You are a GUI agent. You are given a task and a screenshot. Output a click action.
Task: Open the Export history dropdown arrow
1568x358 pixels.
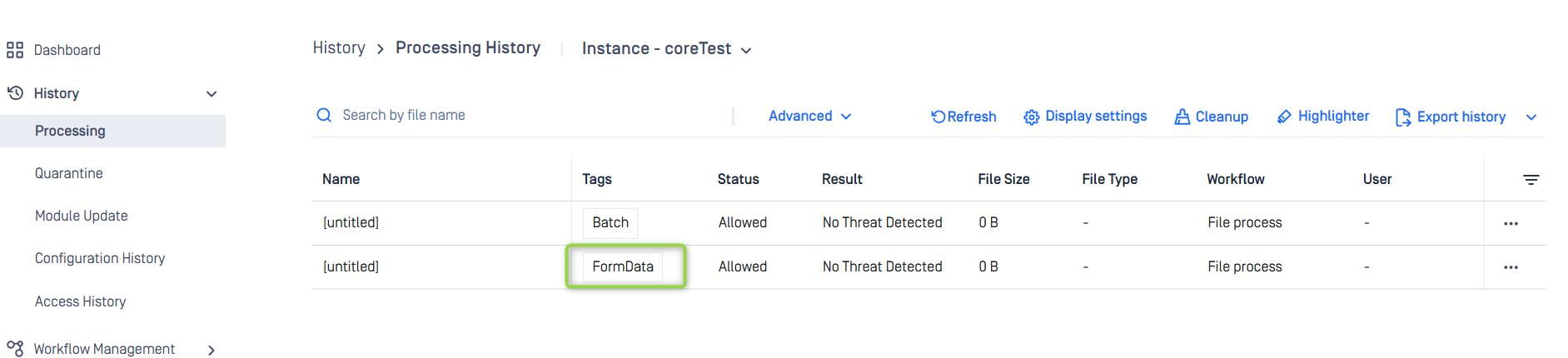[1531, 117]
